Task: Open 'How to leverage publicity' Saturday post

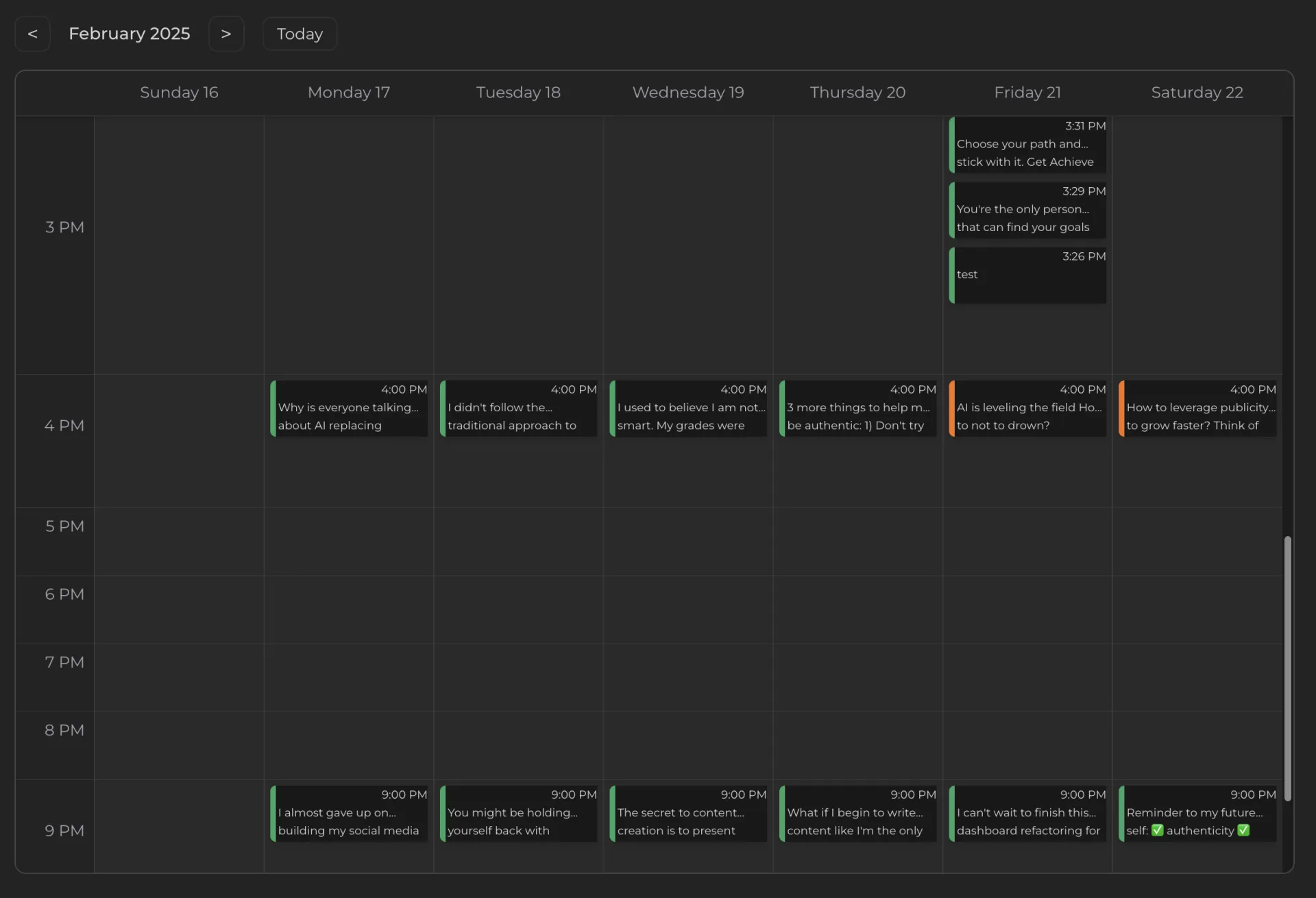Action: pyautogui.click(x=1197, y=409)
